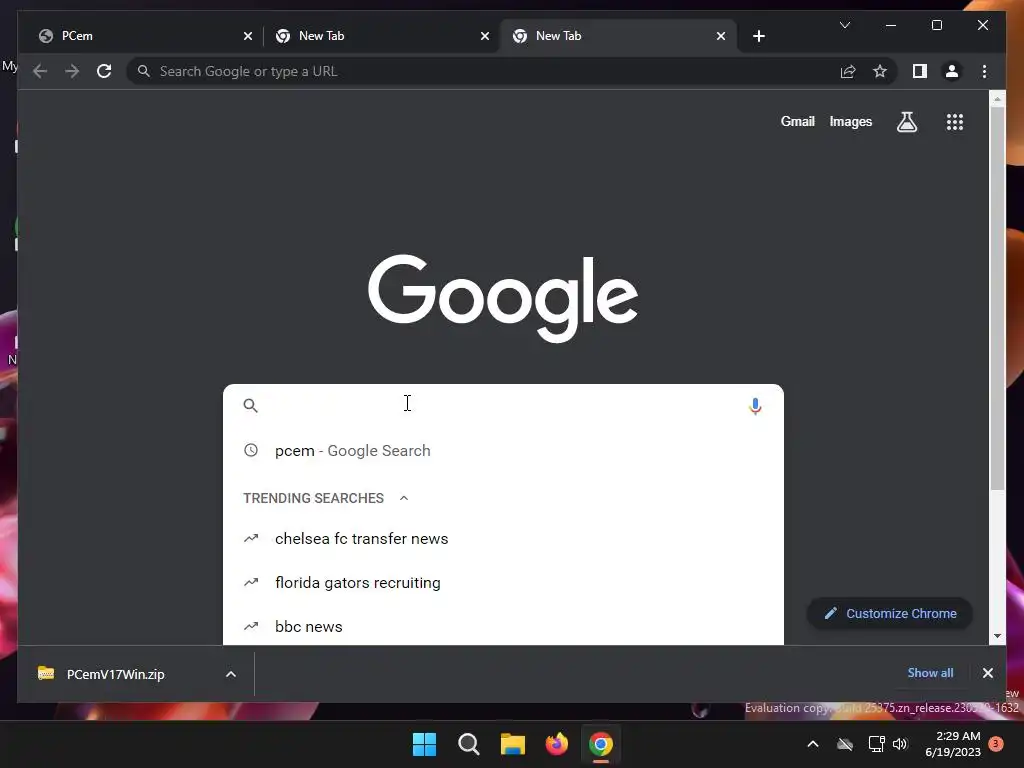Open the Search Labs flask icon
Viewport: 1024px width, 768px height.
[x=906, y=121]
